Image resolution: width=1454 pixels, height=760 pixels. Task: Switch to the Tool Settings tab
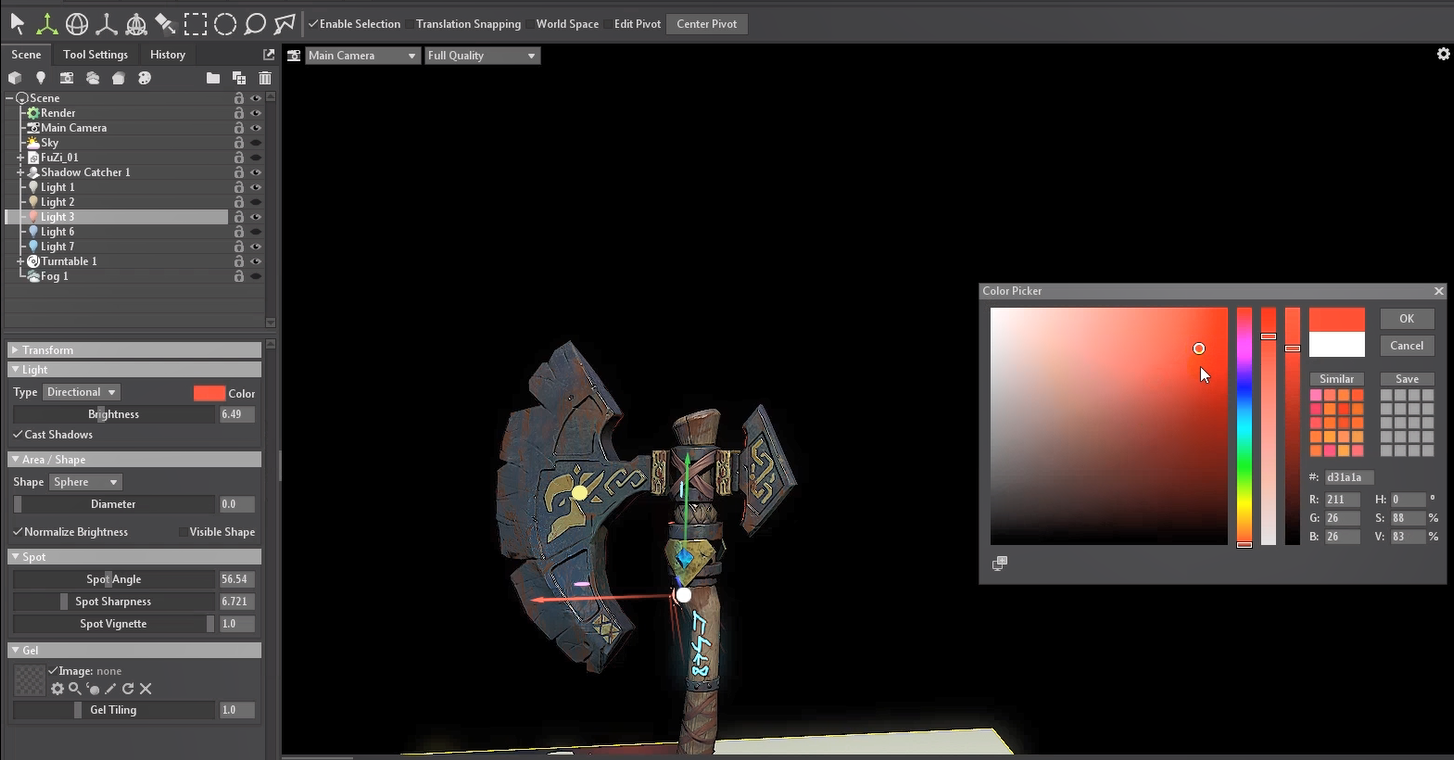(x=95, y=55)
